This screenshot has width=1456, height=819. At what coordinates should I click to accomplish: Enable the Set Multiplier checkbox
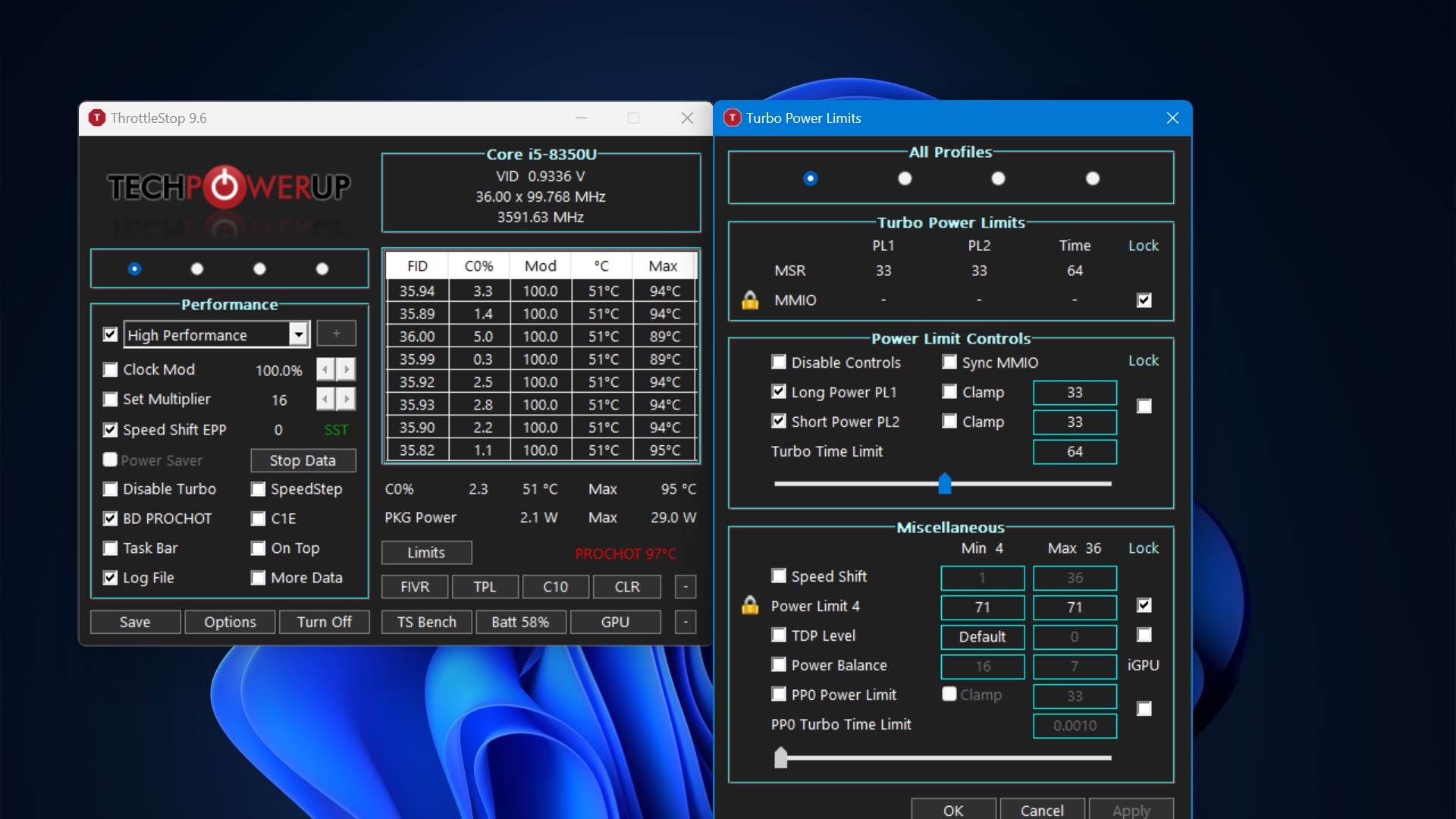[x=111, y=399]
